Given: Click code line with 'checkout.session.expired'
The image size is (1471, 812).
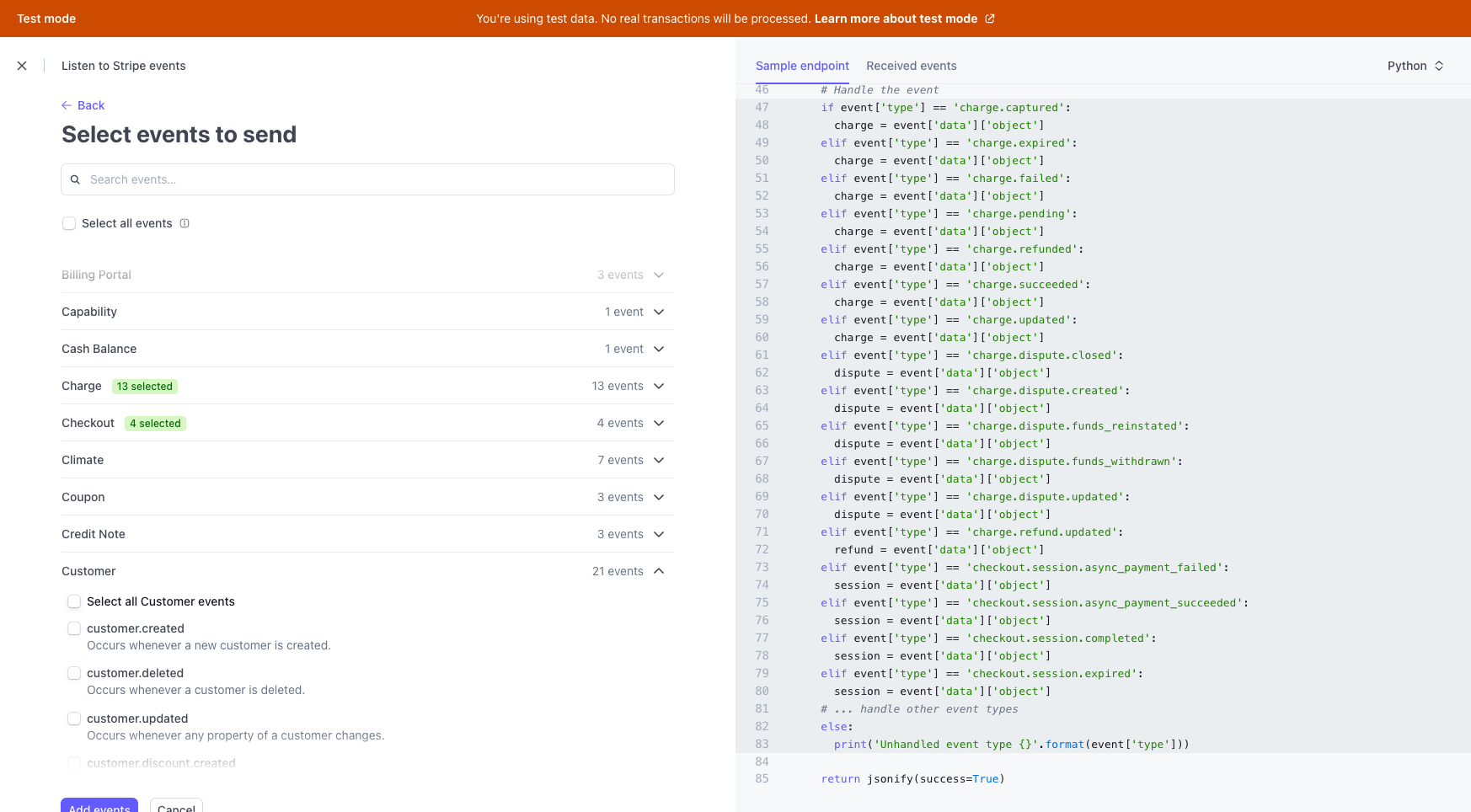Looking at the screenshot, I should [982, 674].
